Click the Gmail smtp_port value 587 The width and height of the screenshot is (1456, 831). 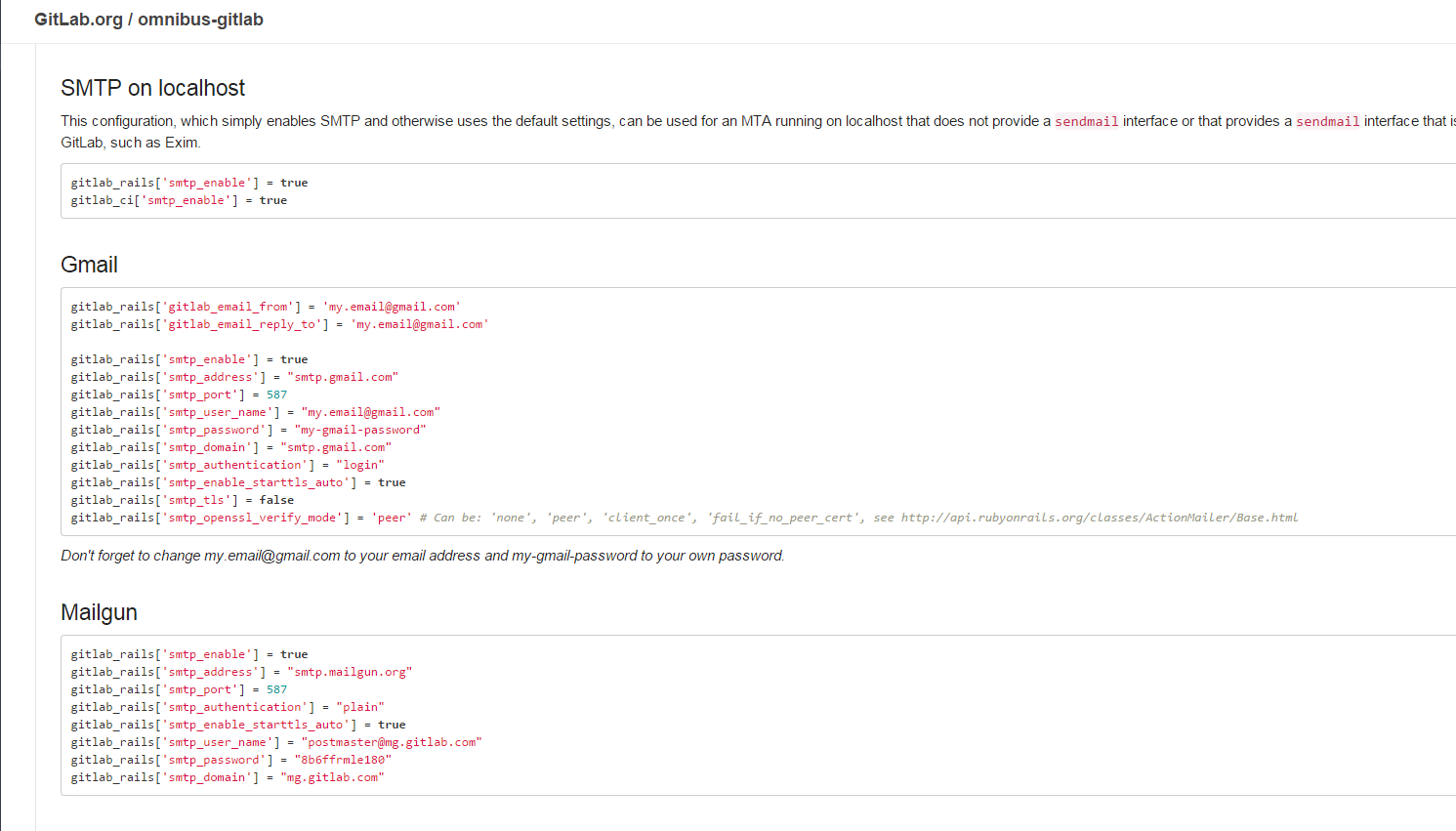coord(275,394)
